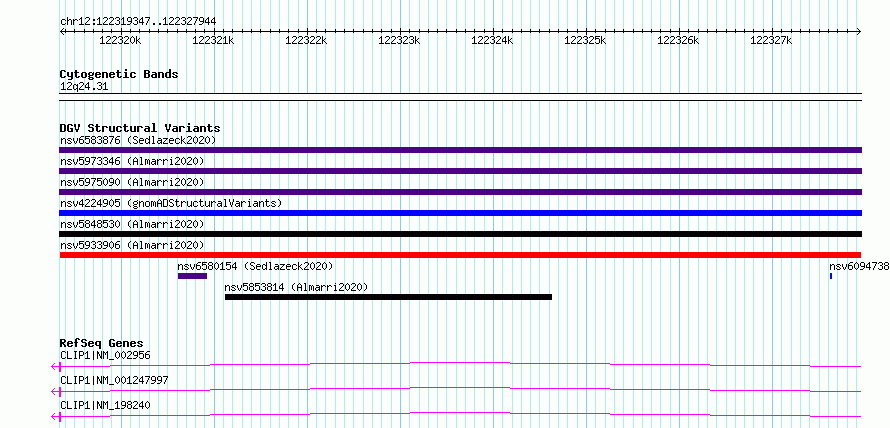Click the ruler's left end arrow
The width and height of the screenshot is (890, 428).
pyautogui.click(x=62, y=31)
